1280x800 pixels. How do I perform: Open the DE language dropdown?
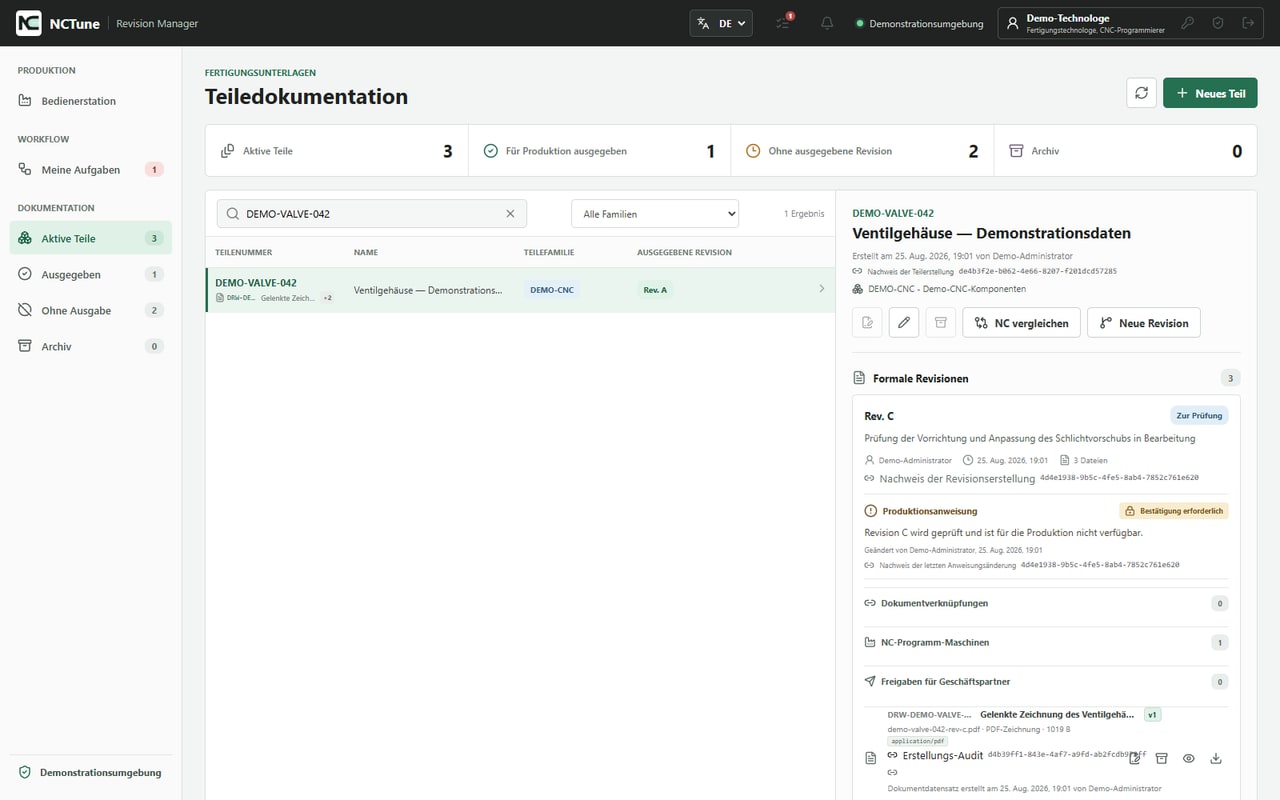click(x=721, y=23)
